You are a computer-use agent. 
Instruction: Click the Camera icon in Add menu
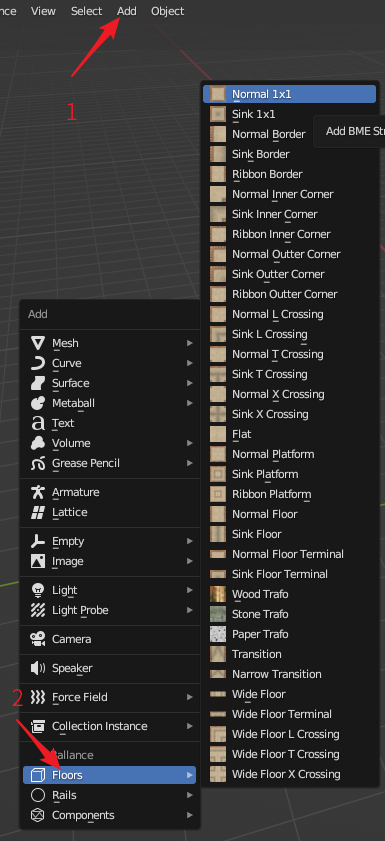tap(38, 639)
